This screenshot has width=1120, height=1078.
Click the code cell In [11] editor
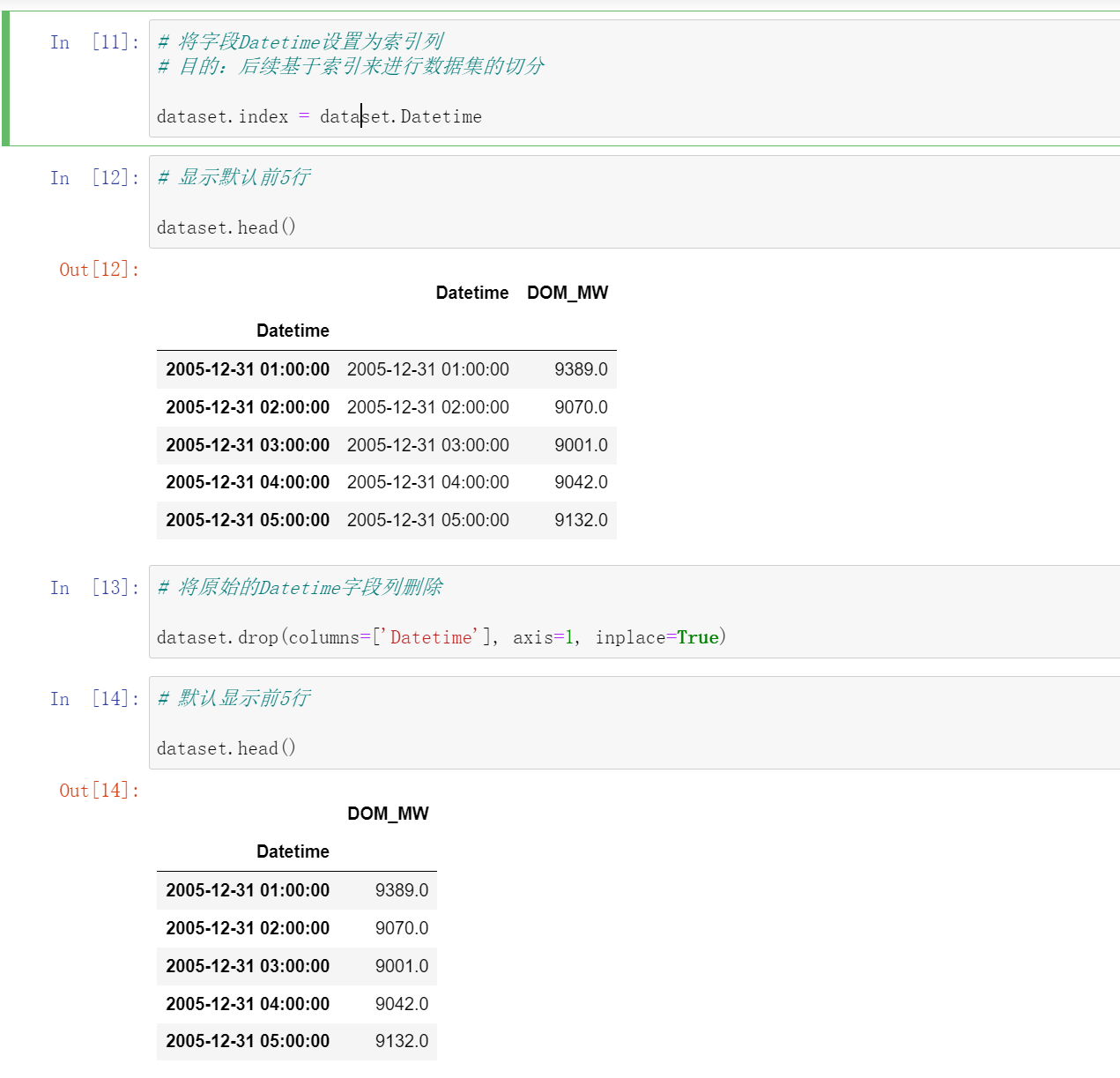click(634, 78)
